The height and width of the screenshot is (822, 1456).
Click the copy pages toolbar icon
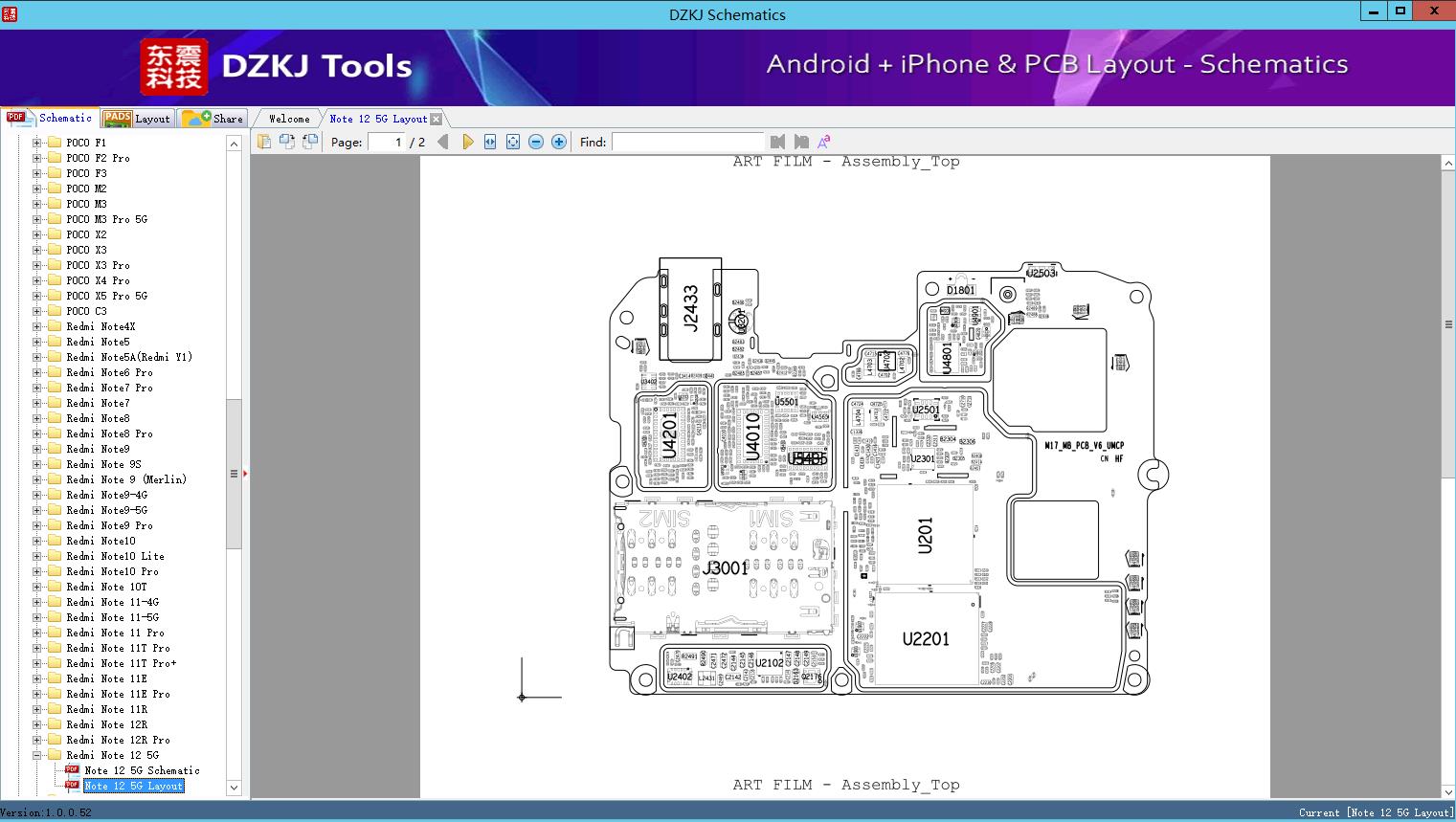pyautogui.click(x=264, y=142)
